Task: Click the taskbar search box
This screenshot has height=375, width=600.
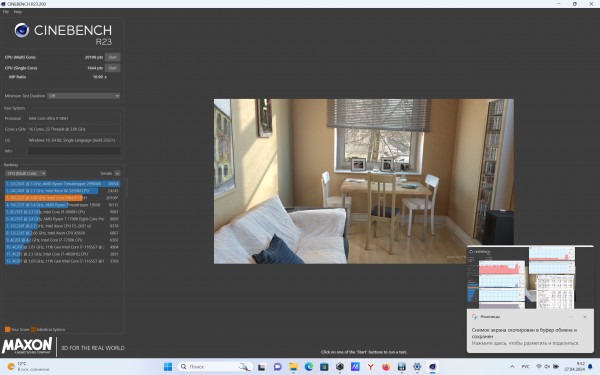Action: coord(215,367)
